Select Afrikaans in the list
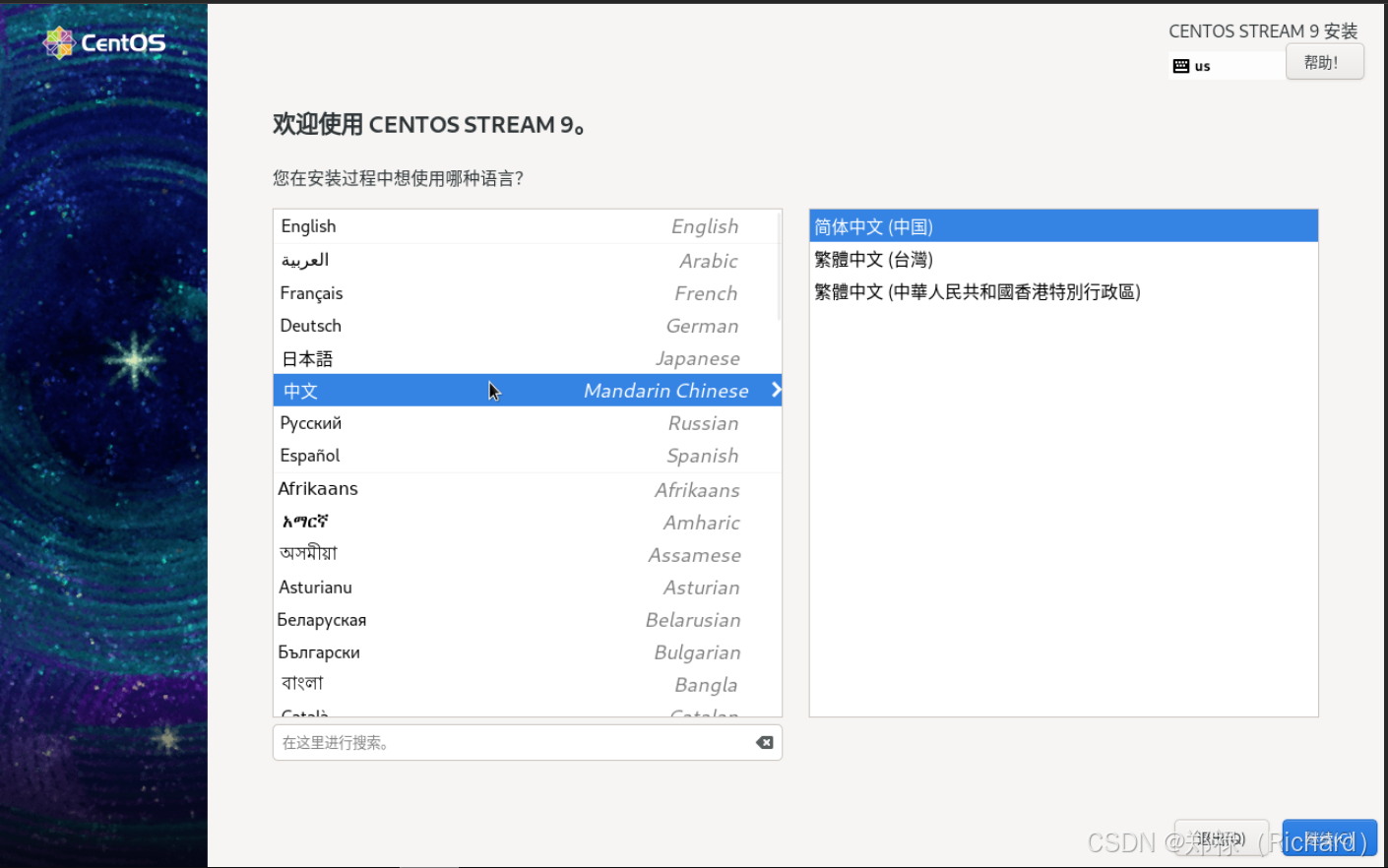Viewport: 1388px width, 868px height. pos(527,489)
